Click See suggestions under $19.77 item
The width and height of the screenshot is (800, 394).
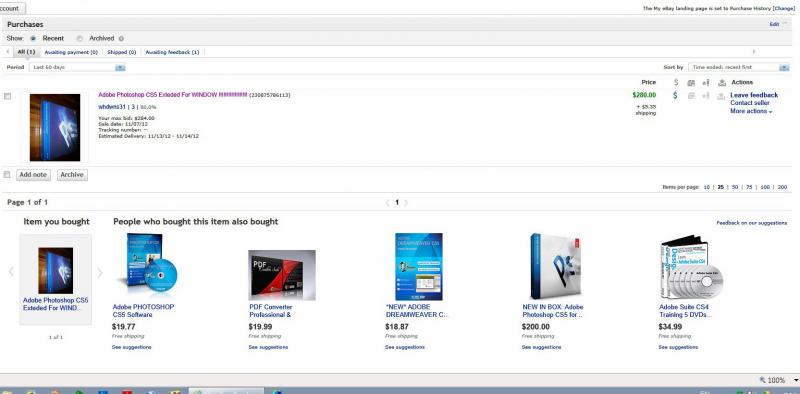132,347
